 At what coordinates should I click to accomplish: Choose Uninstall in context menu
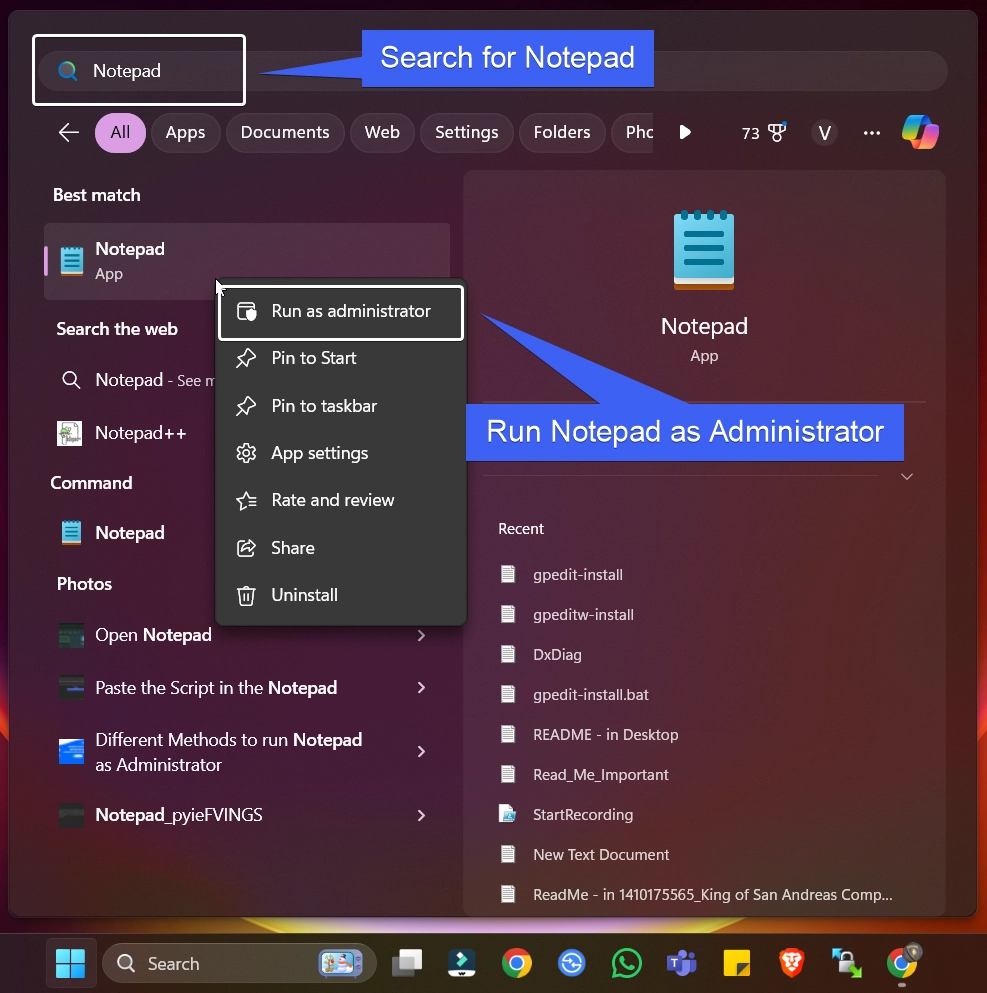click(x=341, y=595)
